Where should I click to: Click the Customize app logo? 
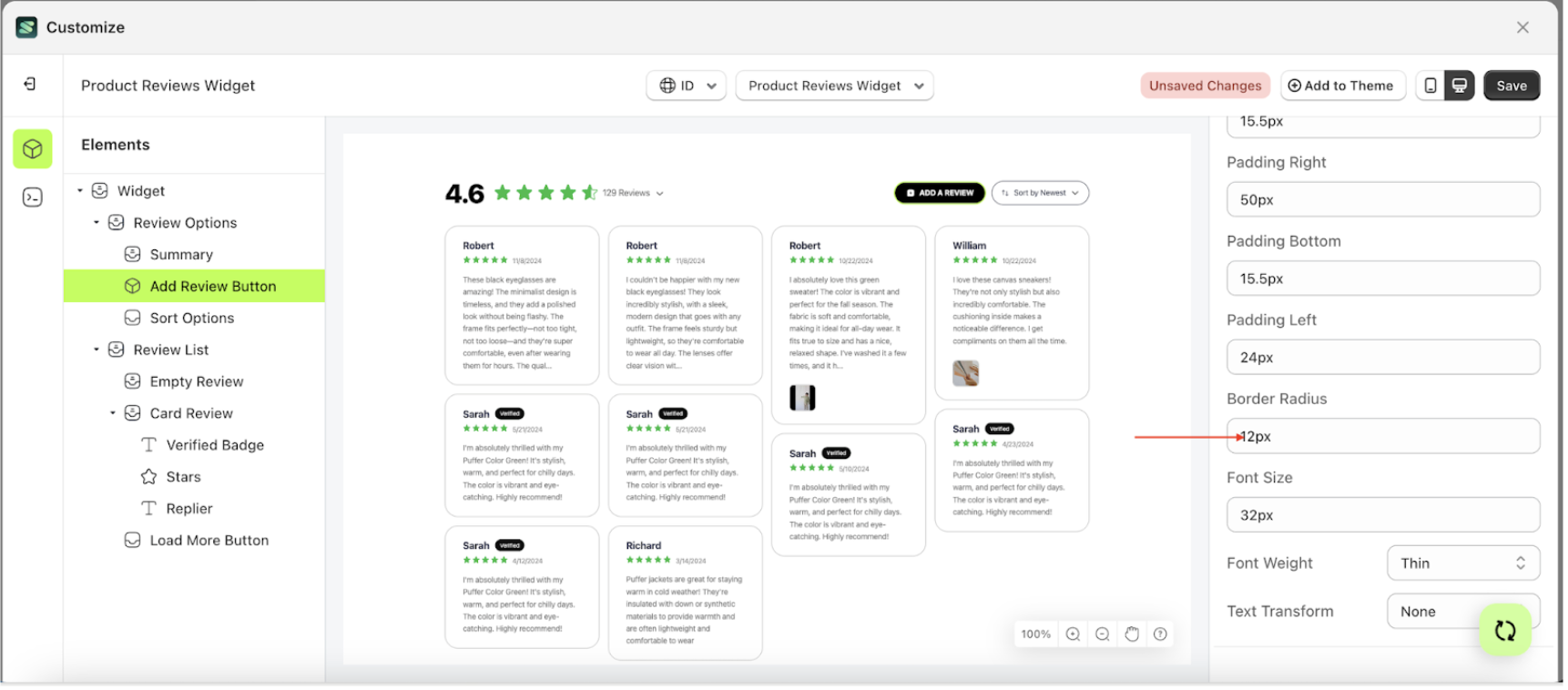click(x=27, y=27)
